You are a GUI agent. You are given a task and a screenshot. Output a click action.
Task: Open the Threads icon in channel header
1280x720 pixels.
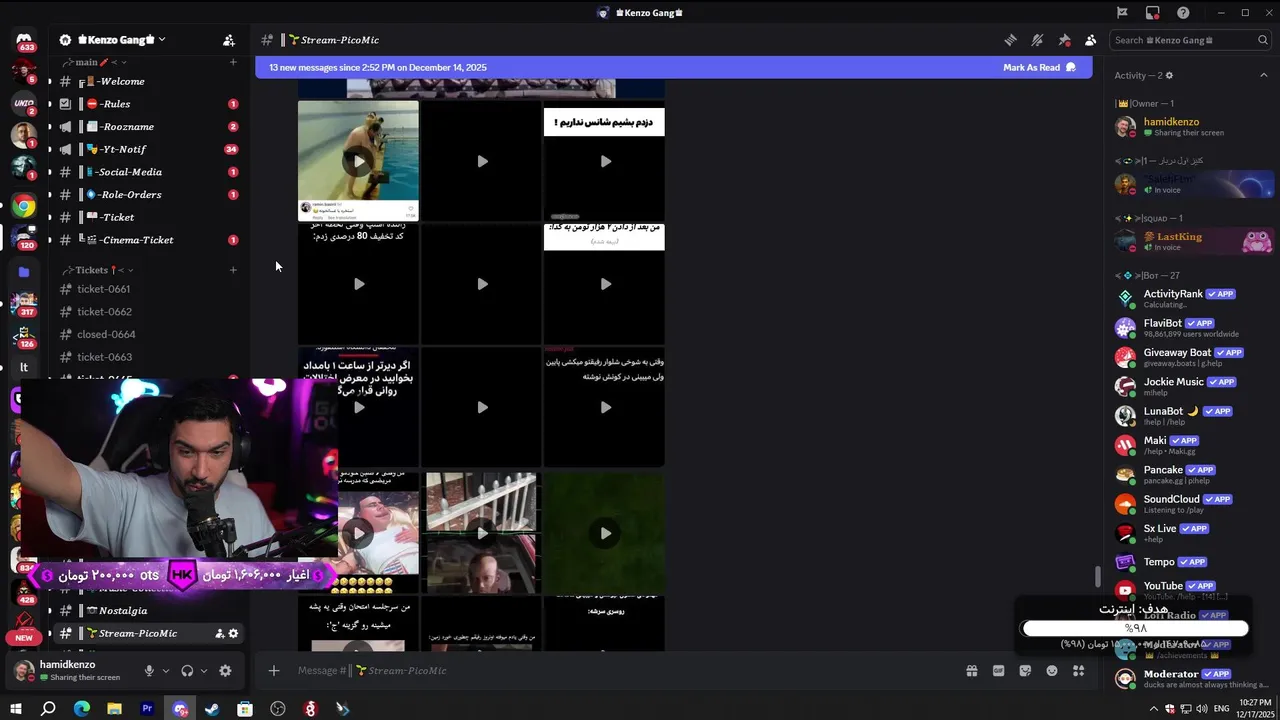(x=1011, y=40)
